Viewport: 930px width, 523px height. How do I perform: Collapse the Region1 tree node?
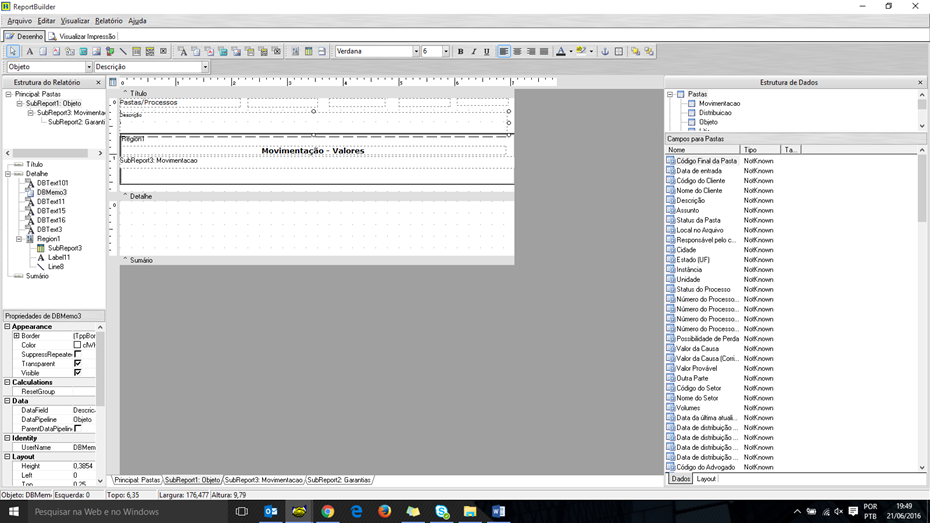[19, 239]
